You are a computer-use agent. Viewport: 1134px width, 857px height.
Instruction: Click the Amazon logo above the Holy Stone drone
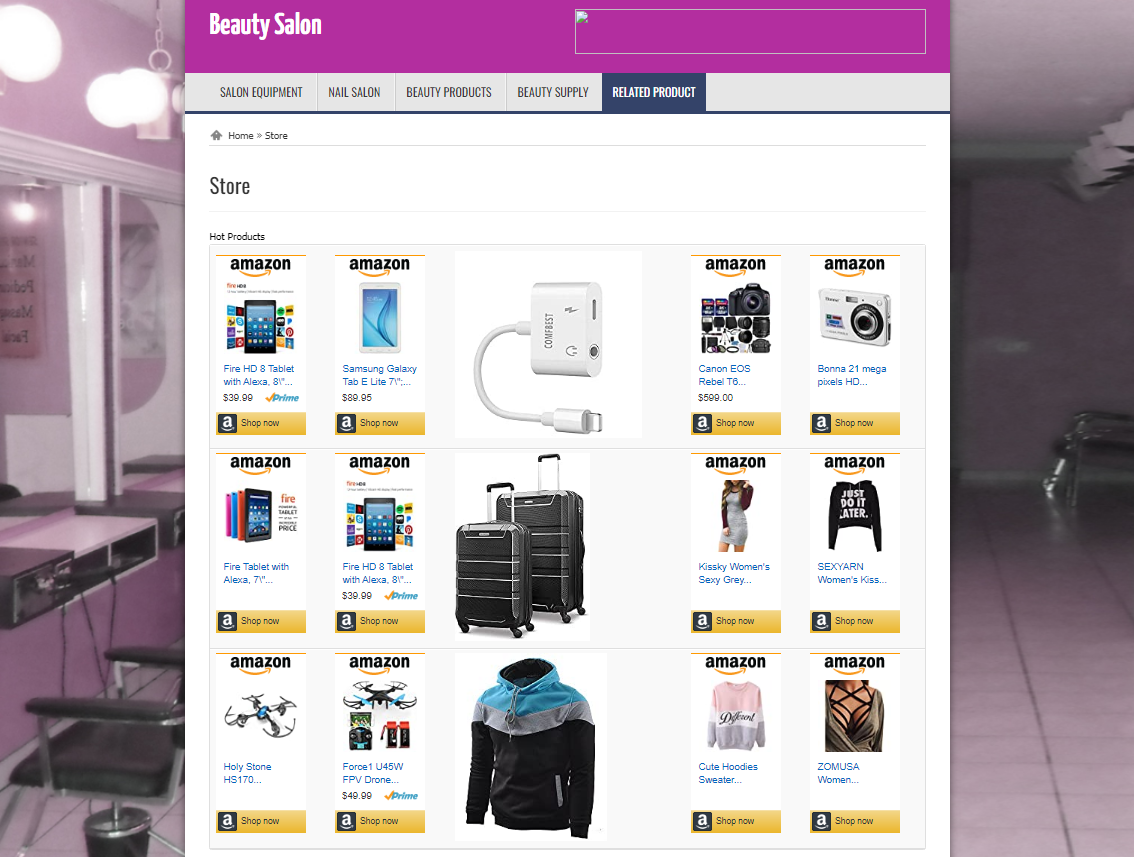[260, 664]
